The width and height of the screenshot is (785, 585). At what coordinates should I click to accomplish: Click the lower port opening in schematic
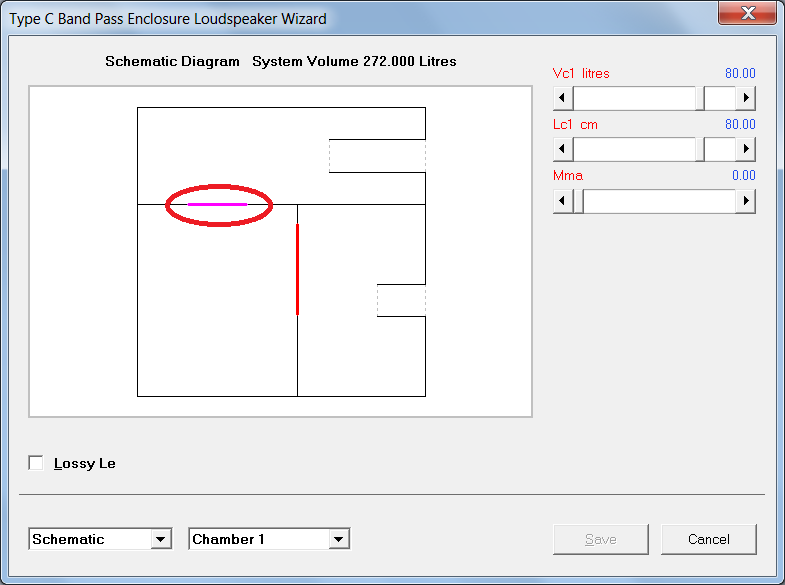[x=401, y=300]
